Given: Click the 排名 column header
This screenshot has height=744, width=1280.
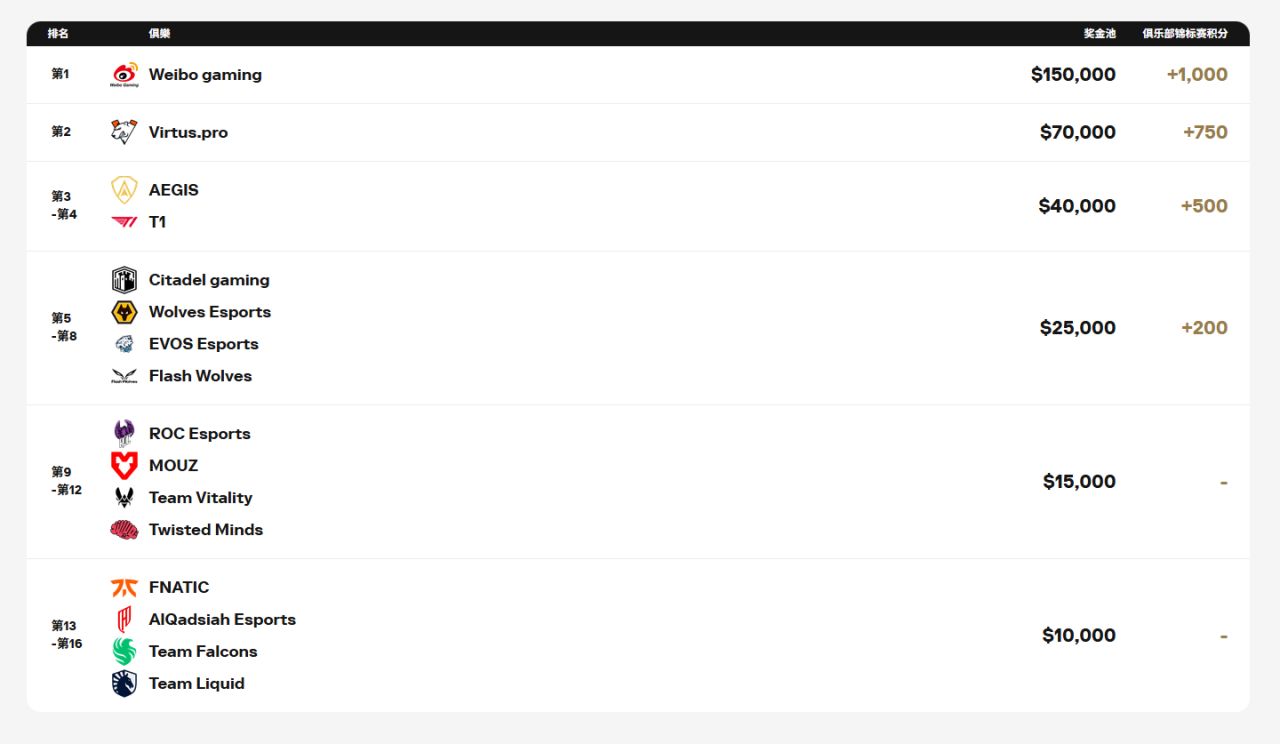Looking at the screenshot, I should pos(58,34).
